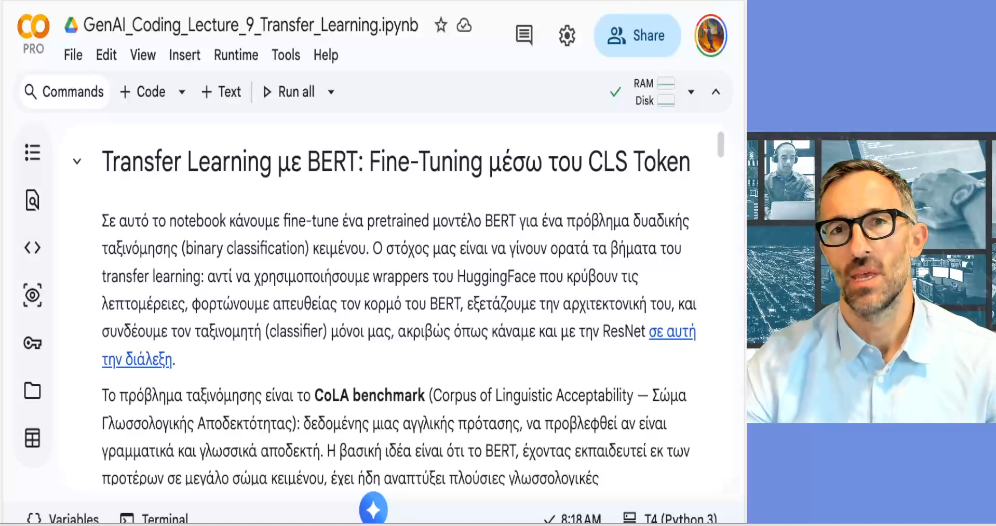This screenshot has width=996, height=526.
Task: Star the notebook with the star icon
Action: tap(441, 25)
